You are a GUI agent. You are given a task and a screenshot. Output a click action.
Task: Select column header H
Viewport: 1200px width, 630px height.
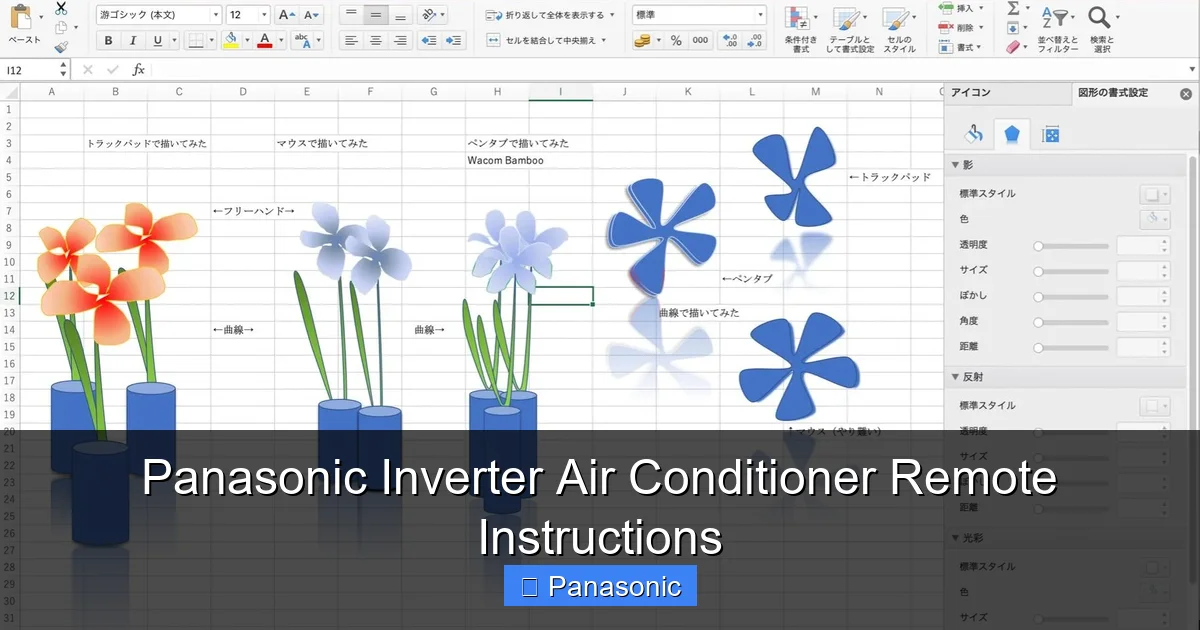click(x=497, y=92)
